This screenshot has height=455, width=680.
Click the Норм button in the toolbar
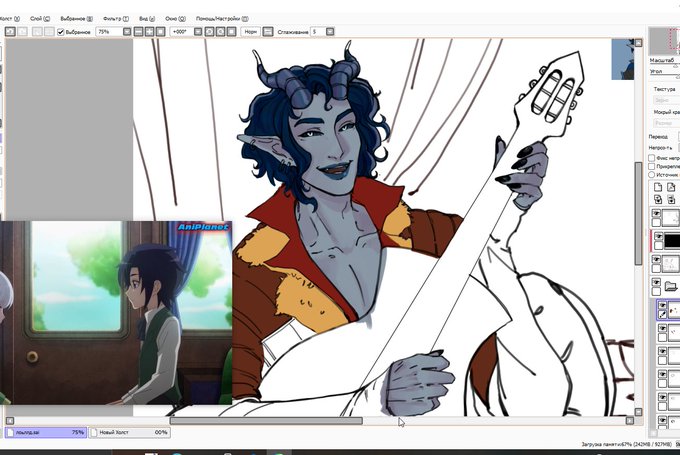point(251,32)
